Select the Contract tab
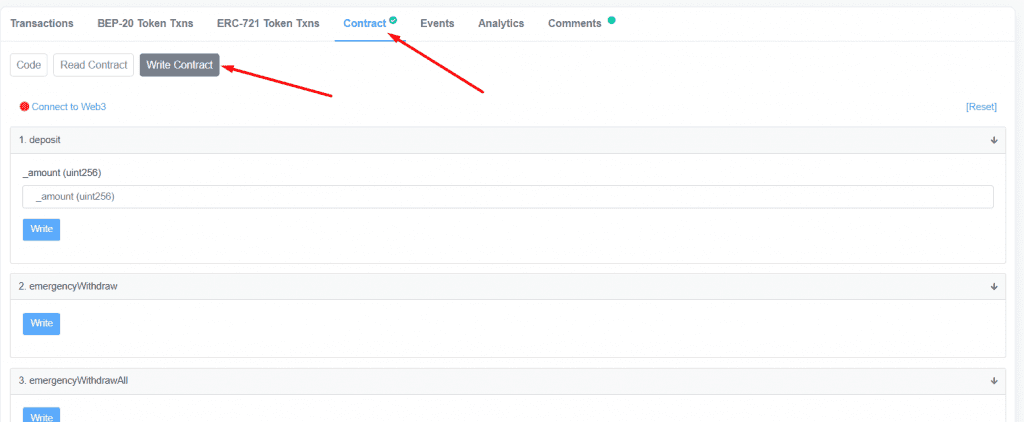The width and height of the screenshot is (1024, 422). [365, 24]
